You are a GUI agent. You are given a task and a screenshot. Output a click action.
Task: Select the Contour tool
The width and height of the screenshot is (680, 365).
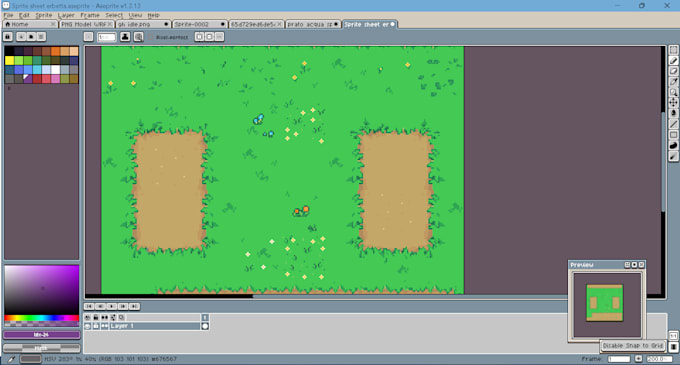click(673, 146)
